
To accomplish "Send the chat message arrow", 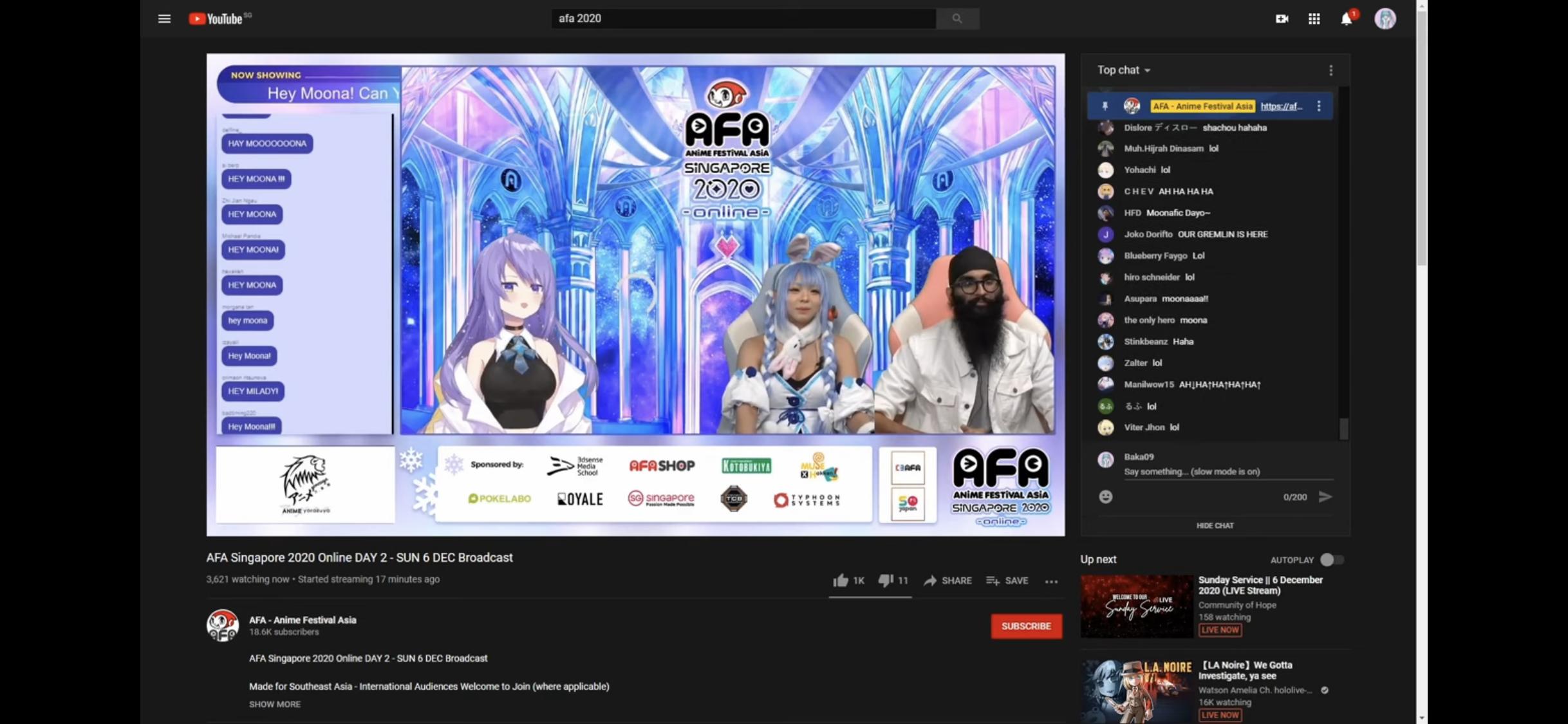I will pyautogui.click(x=1325, y=497).
